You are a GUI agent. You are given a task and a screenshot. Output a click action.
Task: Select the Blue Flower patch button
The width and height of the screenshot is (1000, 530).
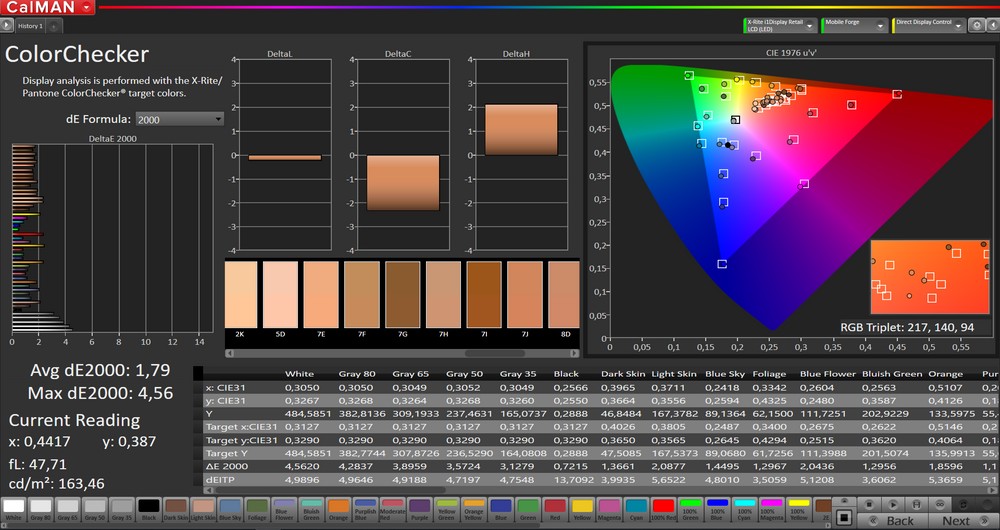point(284,510)
